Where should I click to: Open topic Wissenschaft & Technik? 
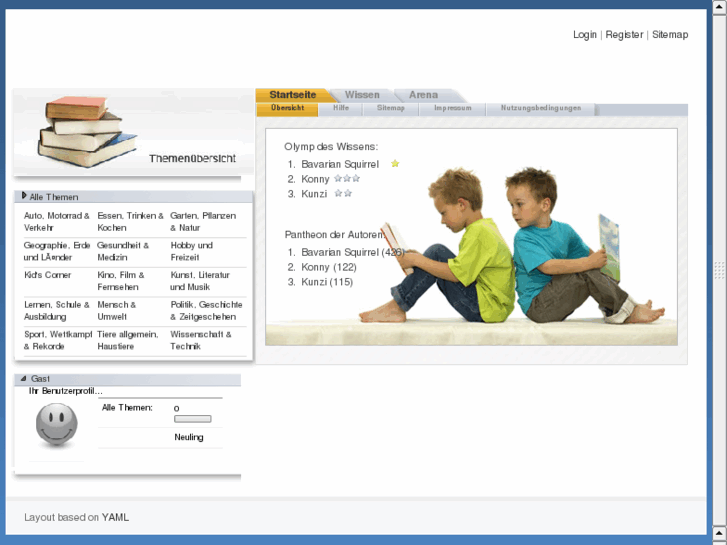click(201, 340)
